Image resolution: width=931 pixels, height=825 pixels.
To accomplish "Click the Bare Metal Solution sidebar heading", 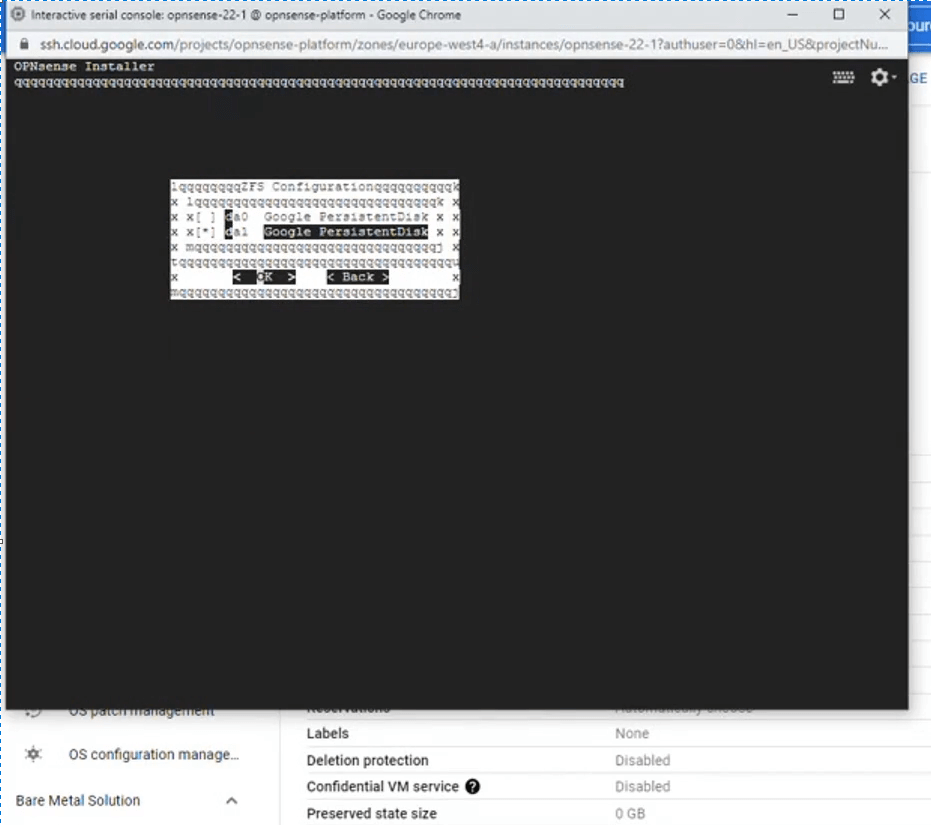I will [78, 801].
